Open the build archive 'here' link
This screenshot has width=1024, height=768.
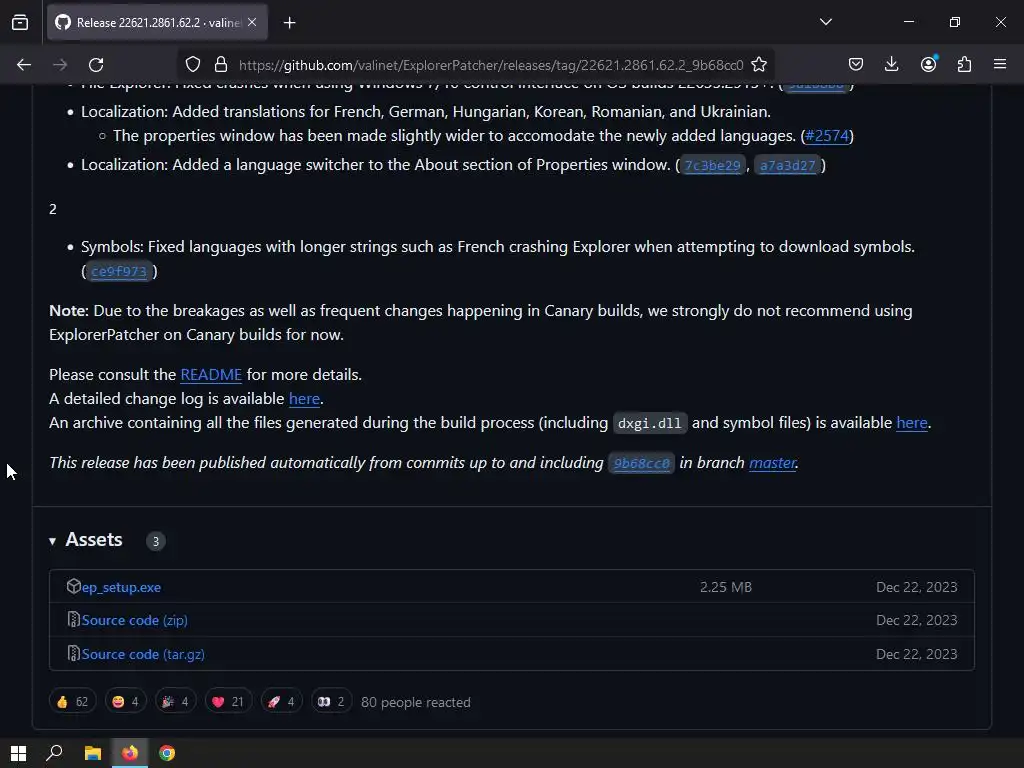(x=912, y=423)
